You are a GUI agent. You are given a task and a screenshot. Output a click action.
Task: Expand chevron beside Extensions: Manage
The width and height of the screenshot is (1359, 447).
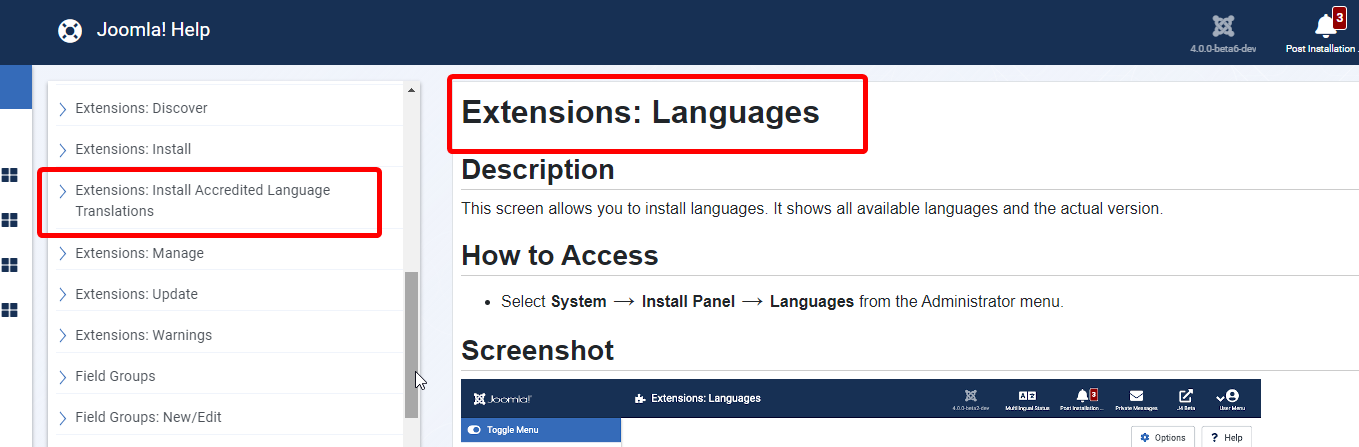[63, 254]
